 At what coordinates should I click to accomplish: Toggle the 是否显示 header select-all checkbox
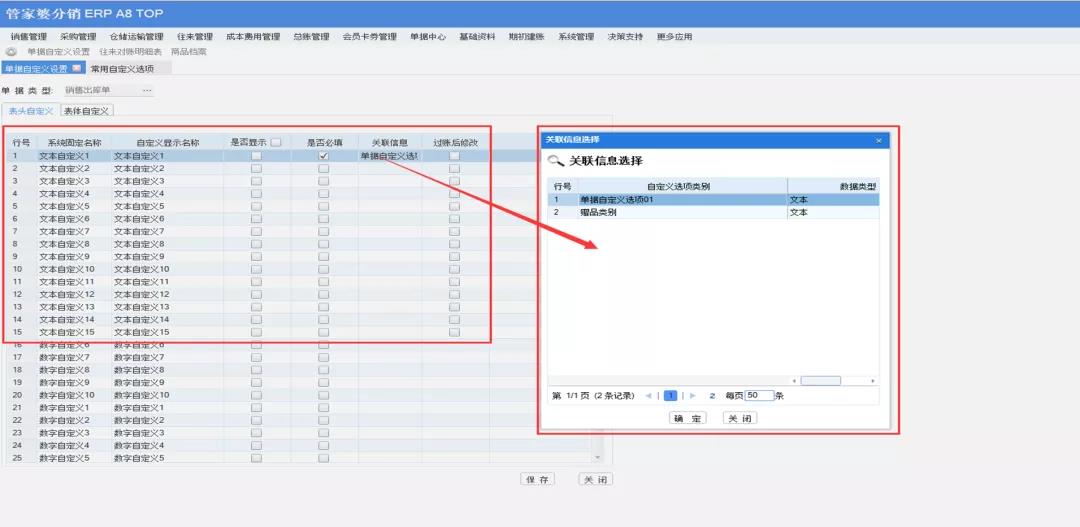276,143
